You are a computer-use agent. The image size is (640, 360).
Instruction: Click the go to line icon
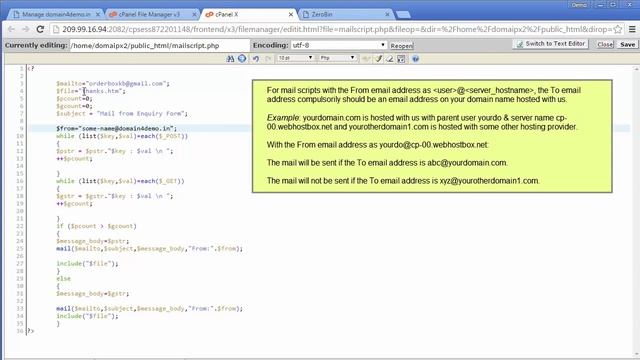click(x=242, y=58)
